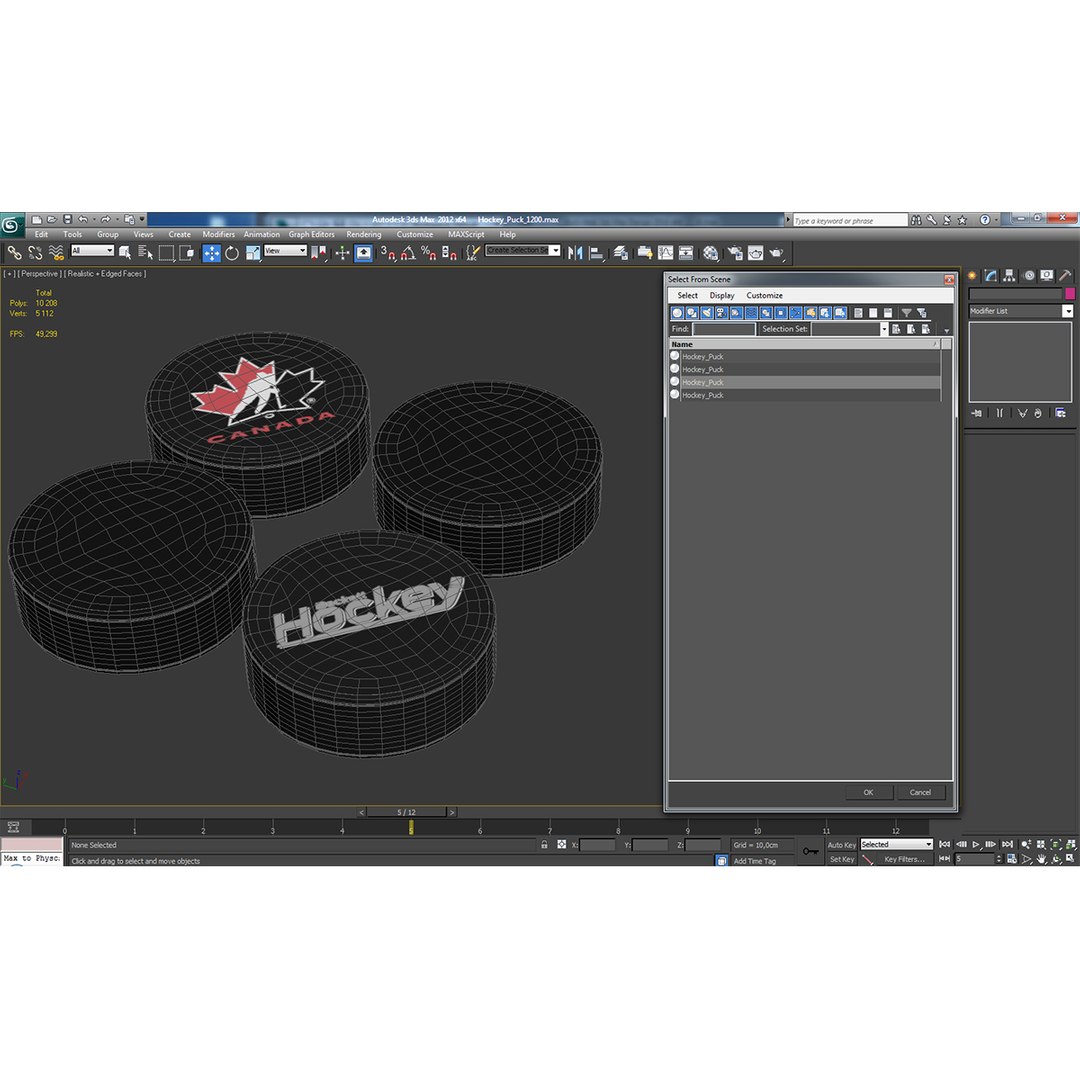Open the Rendering menu
The width and height of the screenshot is (1080, 1080).
point(364,235)
